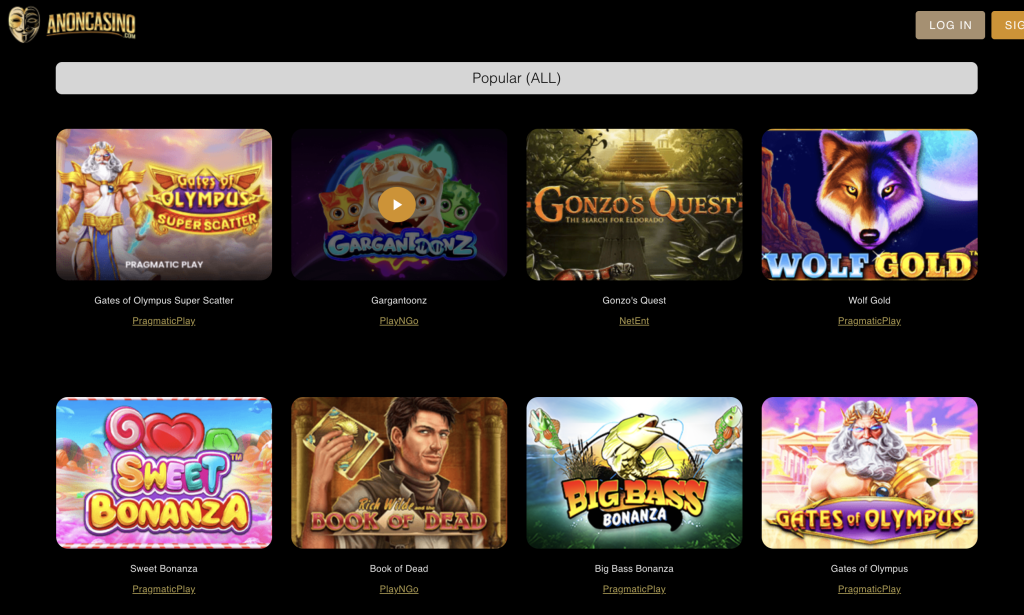
Task: Follow the NetEnt provider link
Action: pyautogui.click(x=634, y=321)
